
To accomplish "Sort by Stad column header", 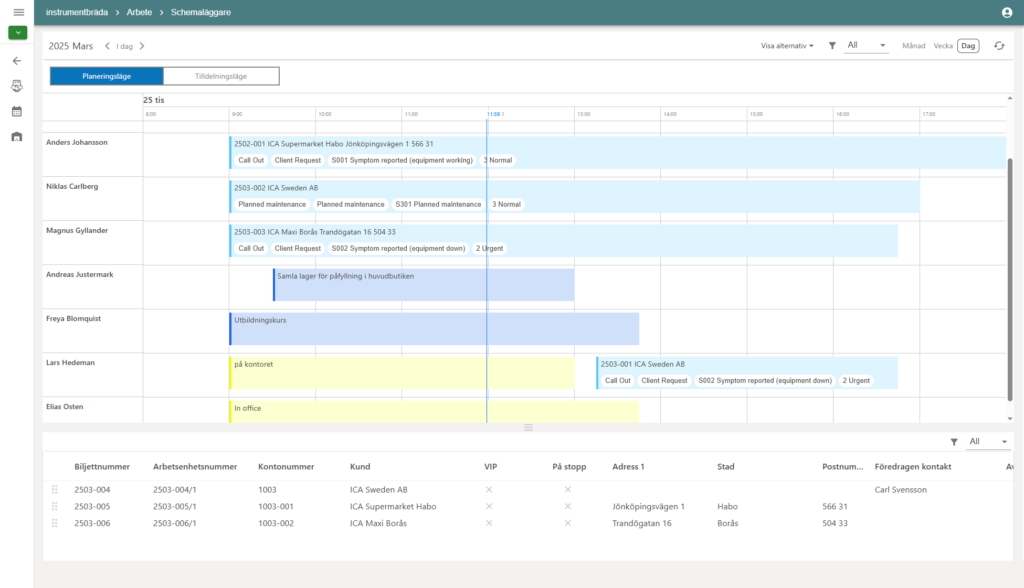I will (x=726, y=466).
